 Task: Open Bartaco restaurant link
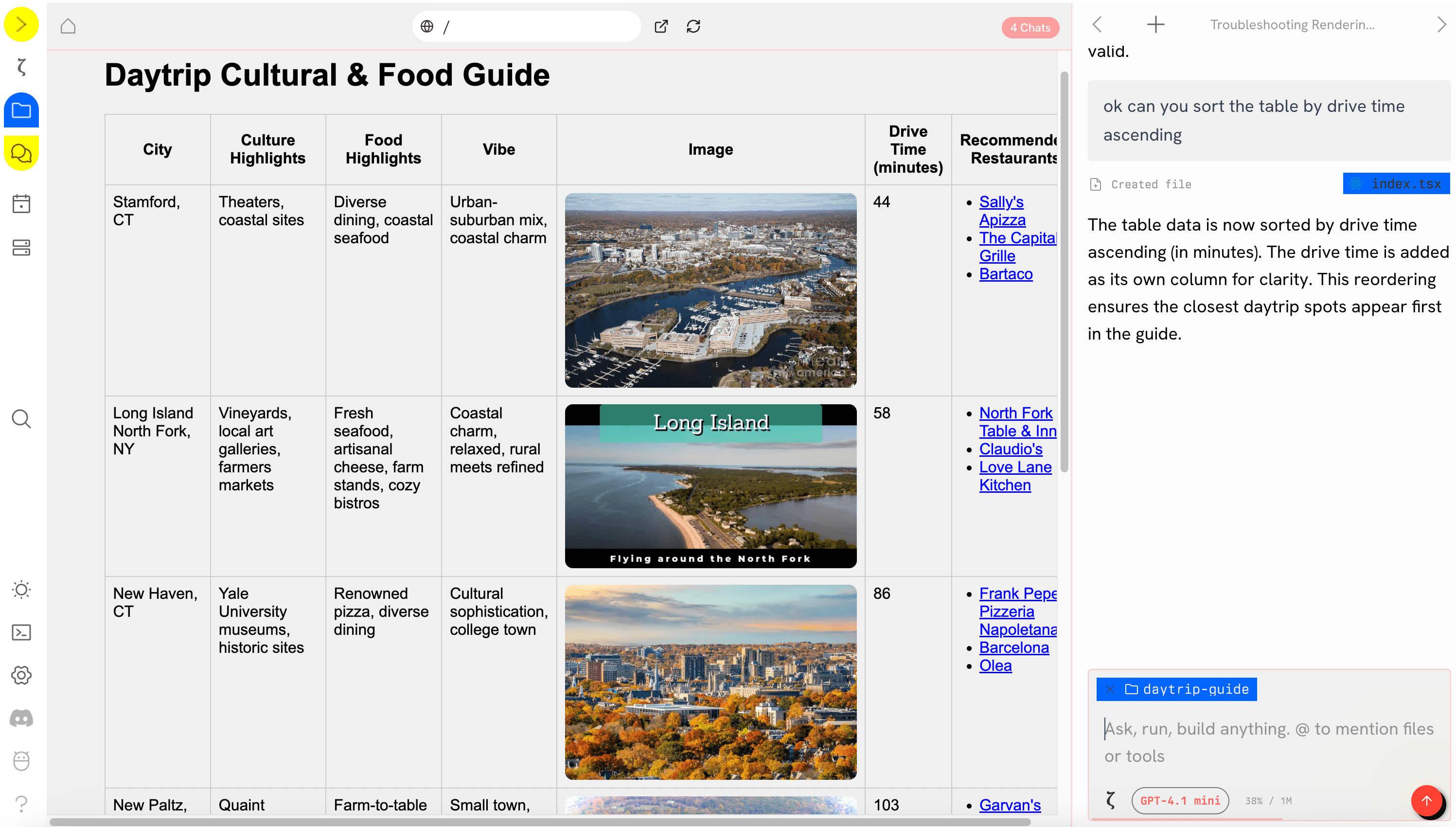pos(1005,274)
